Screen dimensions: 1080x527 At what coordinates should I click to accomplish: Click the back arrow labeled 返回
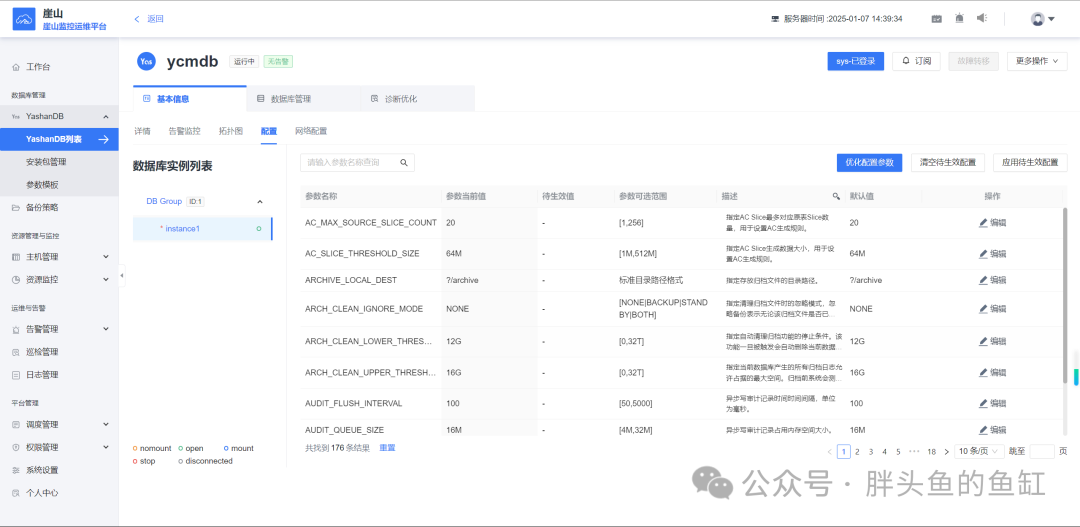[149, 19]
